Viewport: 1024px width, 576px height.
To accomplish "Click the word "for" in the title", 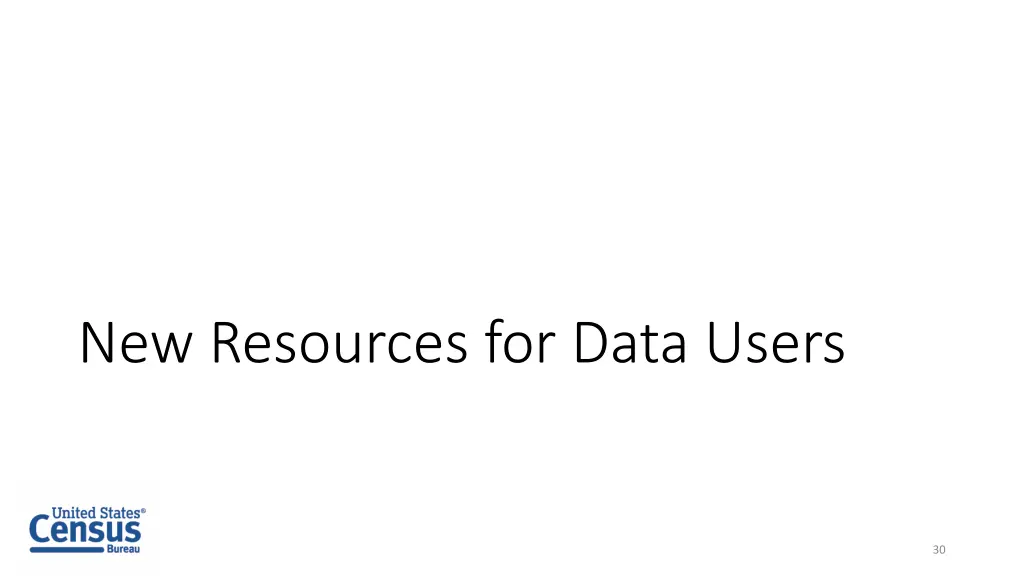I will 517,343.
